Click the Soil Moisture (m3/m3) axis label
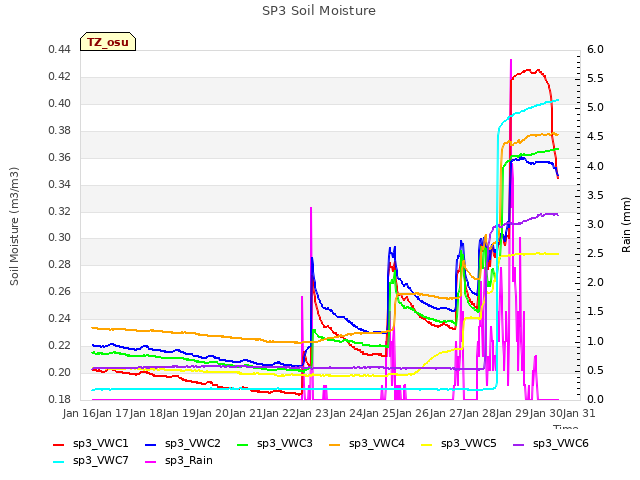 click(x=14, y=226)
